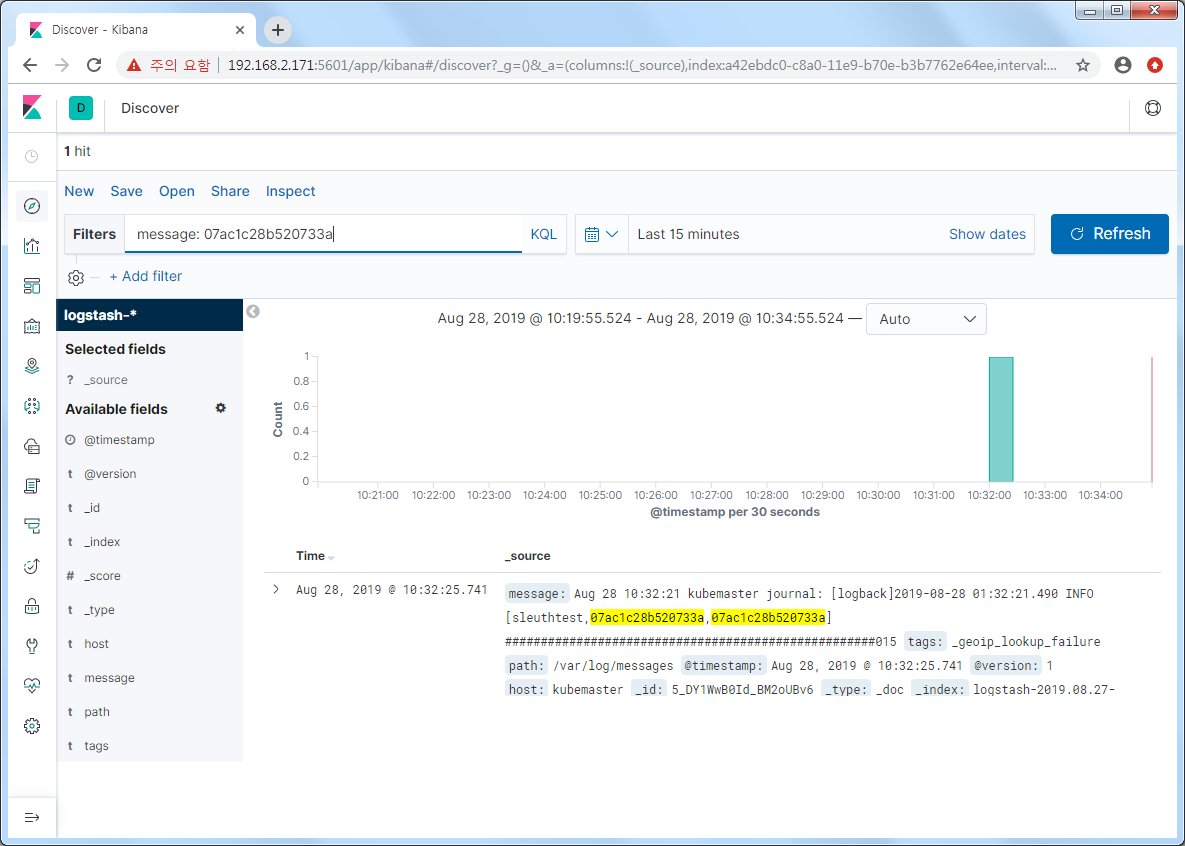Open Uptime sidebar icon

click(32, 566)
